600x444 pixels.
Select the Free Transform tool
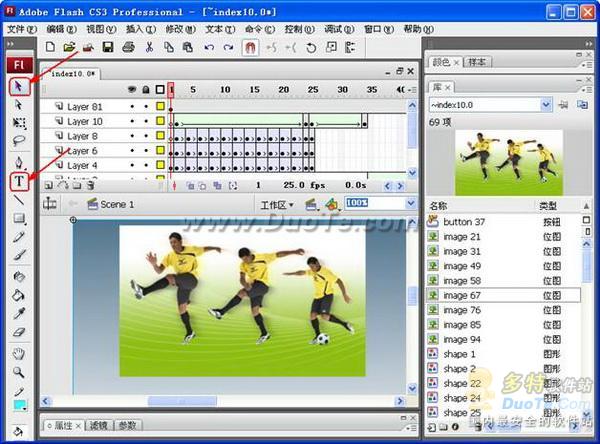click(x=19, y=123)
